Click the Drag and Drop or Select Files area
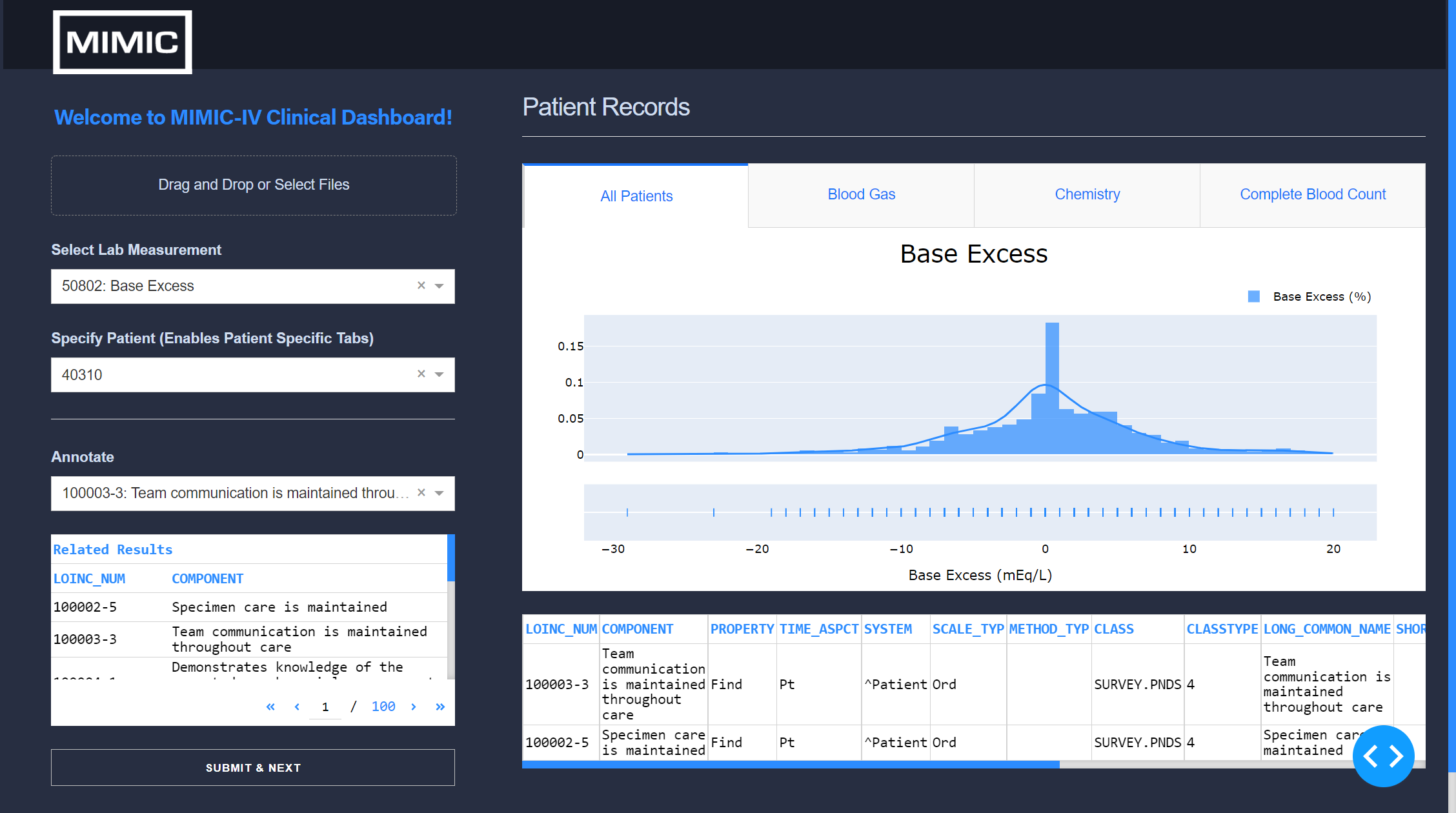1456x813 pixels. (253, 185)
